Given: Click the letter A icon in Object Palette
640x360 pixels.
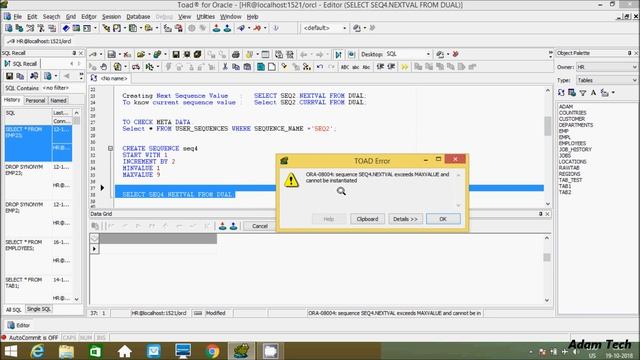Looking at the screenshot, I should [593, 93].
